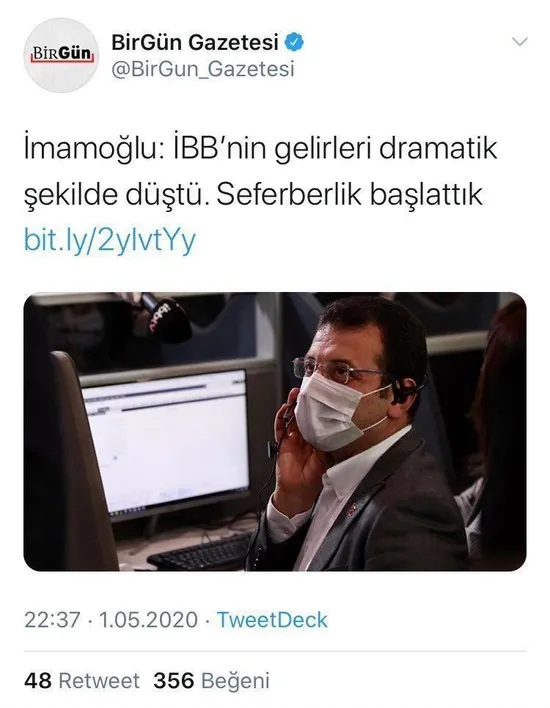This screenshot has width=550, height=708.
Task: Open the bit.ly/2ylvtYy link
Action: point(110,240)
